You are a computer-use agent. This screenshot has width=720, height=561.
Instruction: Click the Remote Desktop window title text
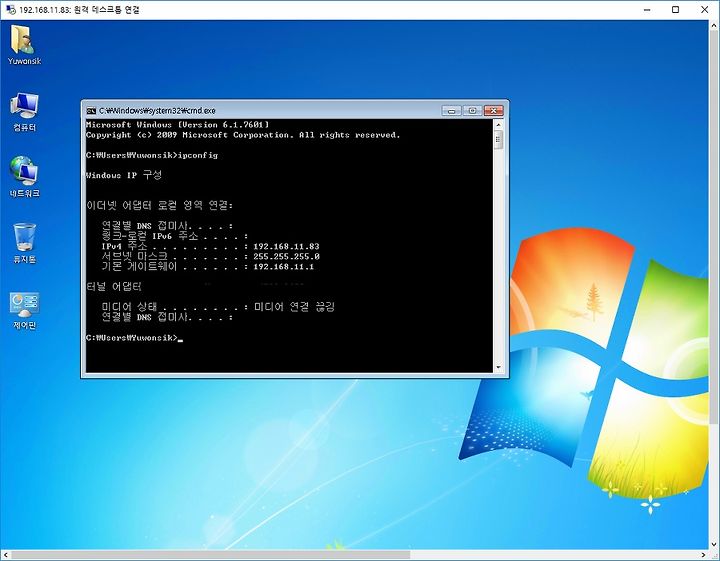[79, 10]
